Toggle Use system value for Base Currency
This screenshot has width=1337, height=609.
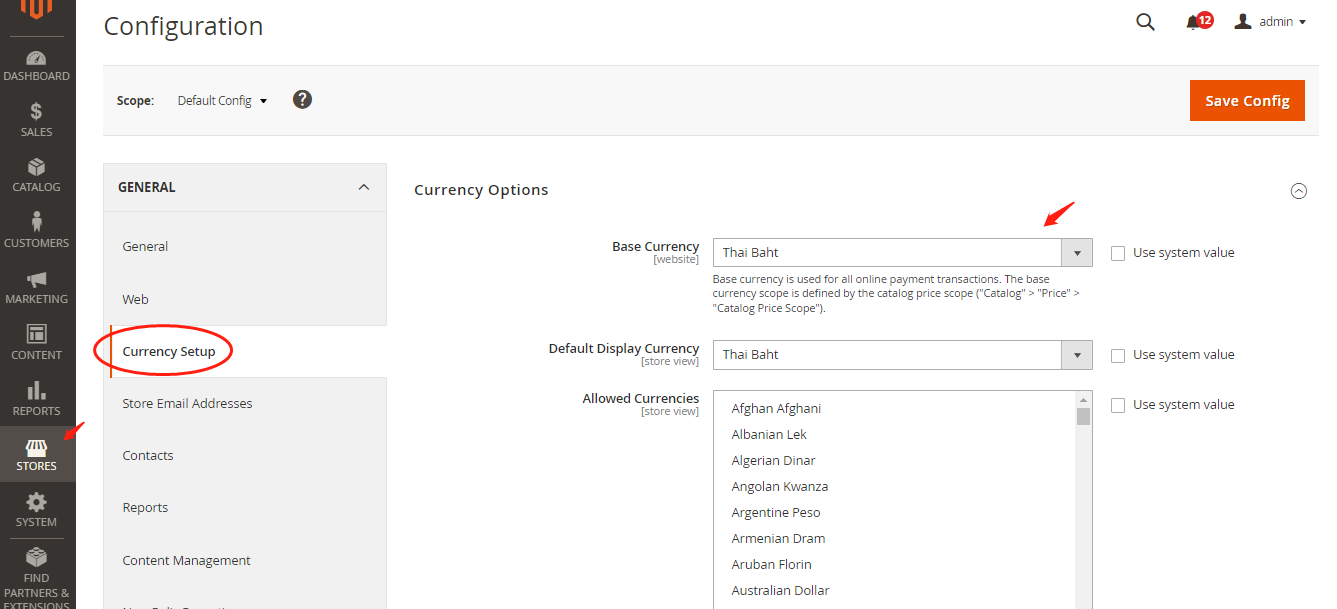point(1118,253)
